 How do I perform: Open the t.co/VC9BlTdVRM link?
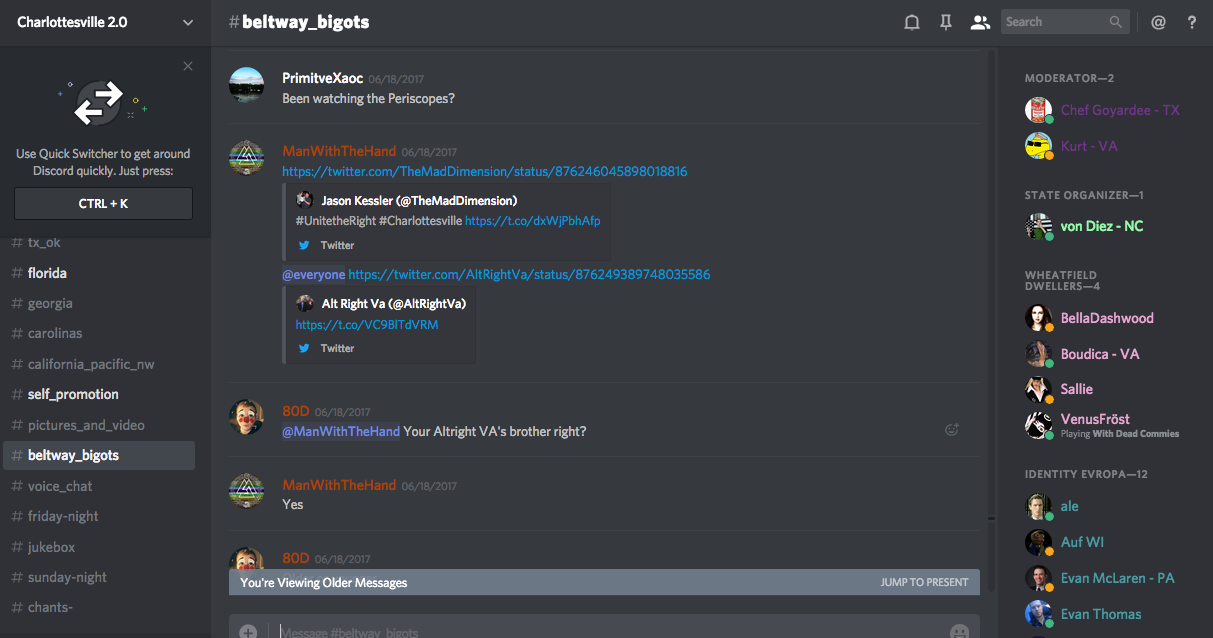tap(367, 325)
